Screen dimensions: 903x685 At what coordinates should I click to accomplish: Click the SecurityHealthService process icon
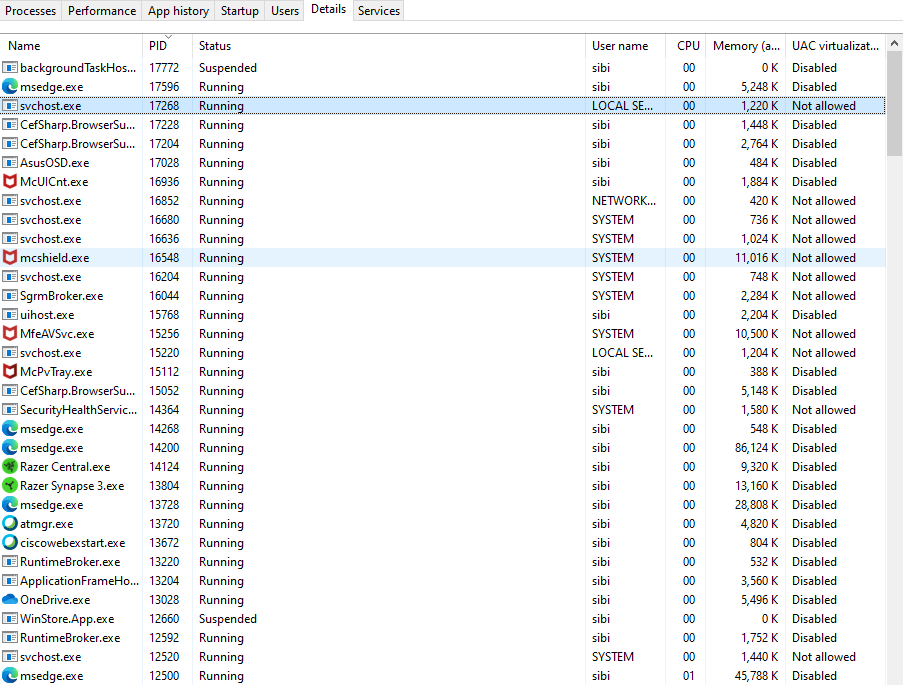tap(10, 410)
